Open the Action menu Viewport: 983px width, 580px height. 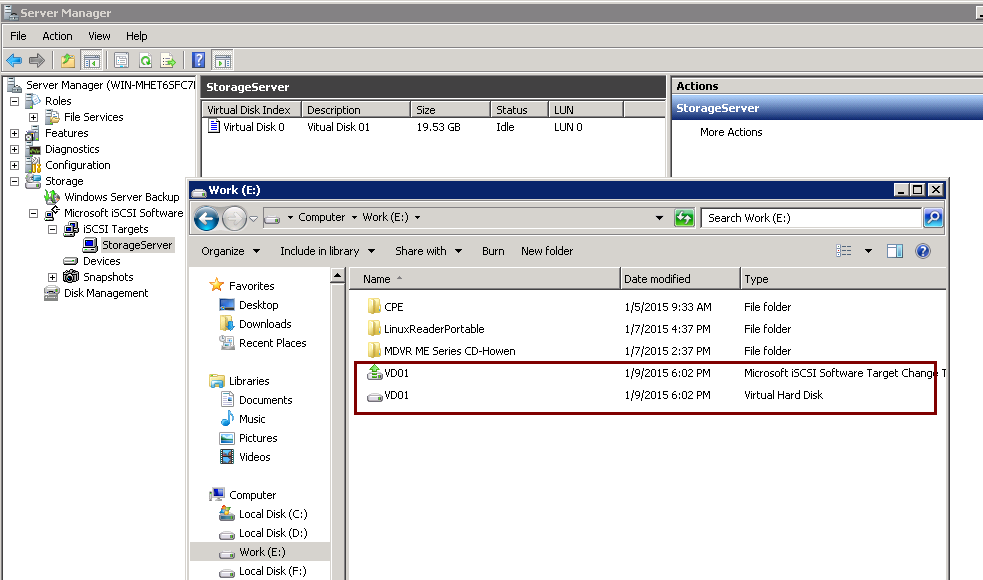pyautogui.click(x=57, y=36)
